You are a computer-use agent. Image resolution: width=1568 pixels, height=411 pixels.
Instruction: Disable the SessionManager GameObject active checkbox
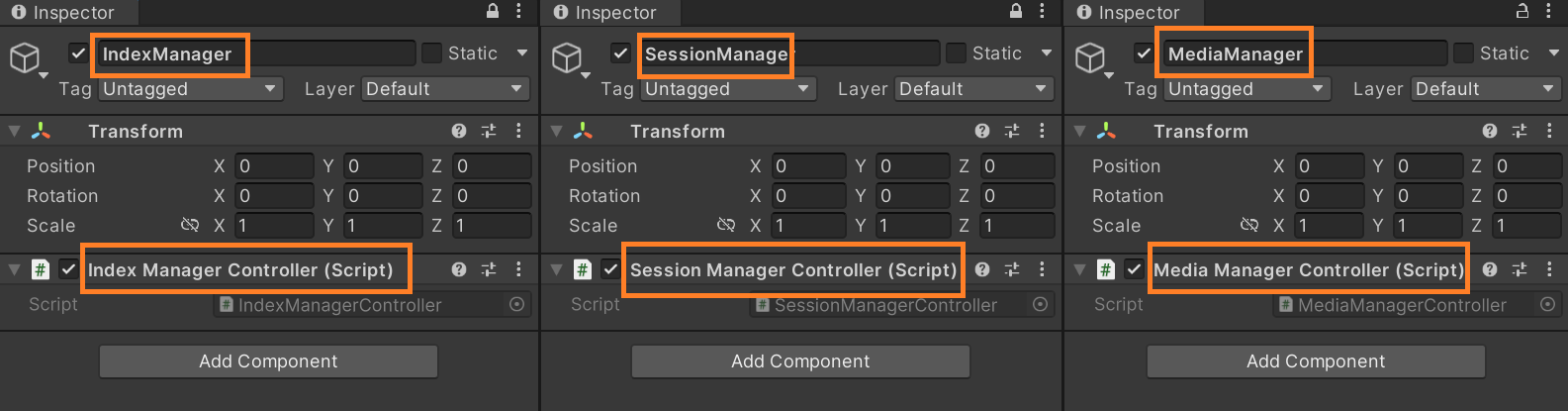coord(620,53)
